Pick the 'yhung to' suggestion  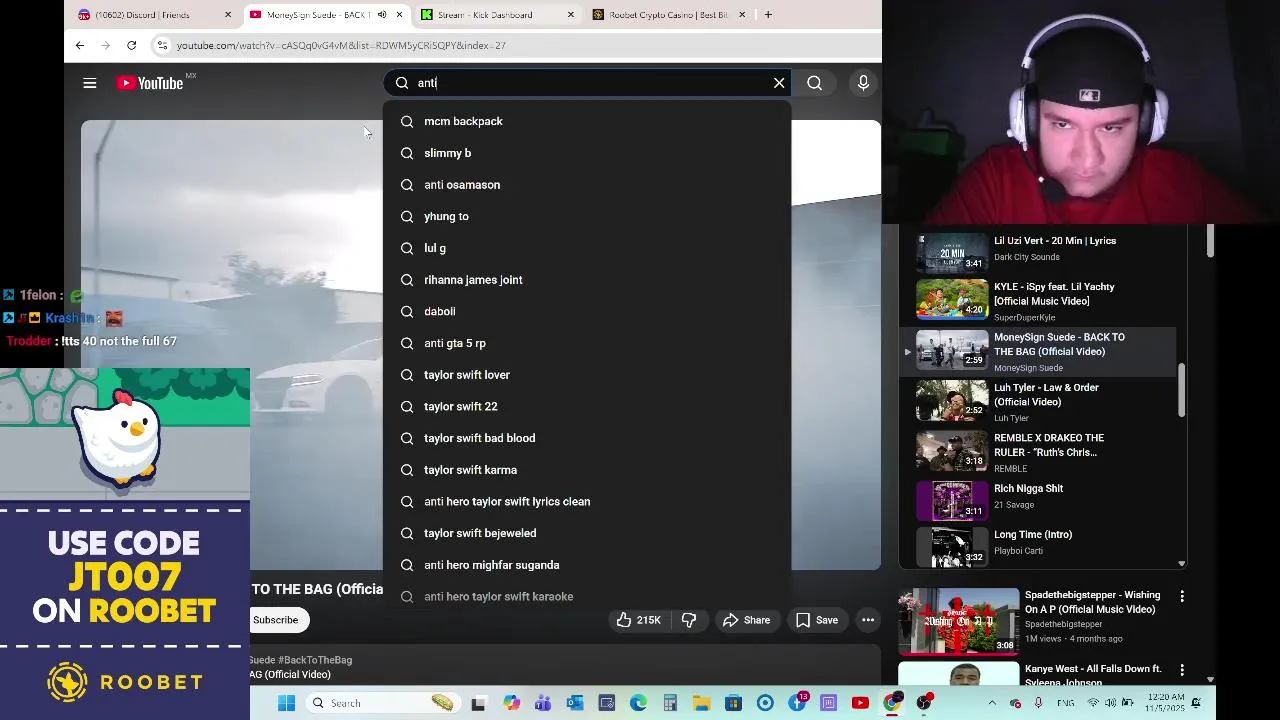587,216
